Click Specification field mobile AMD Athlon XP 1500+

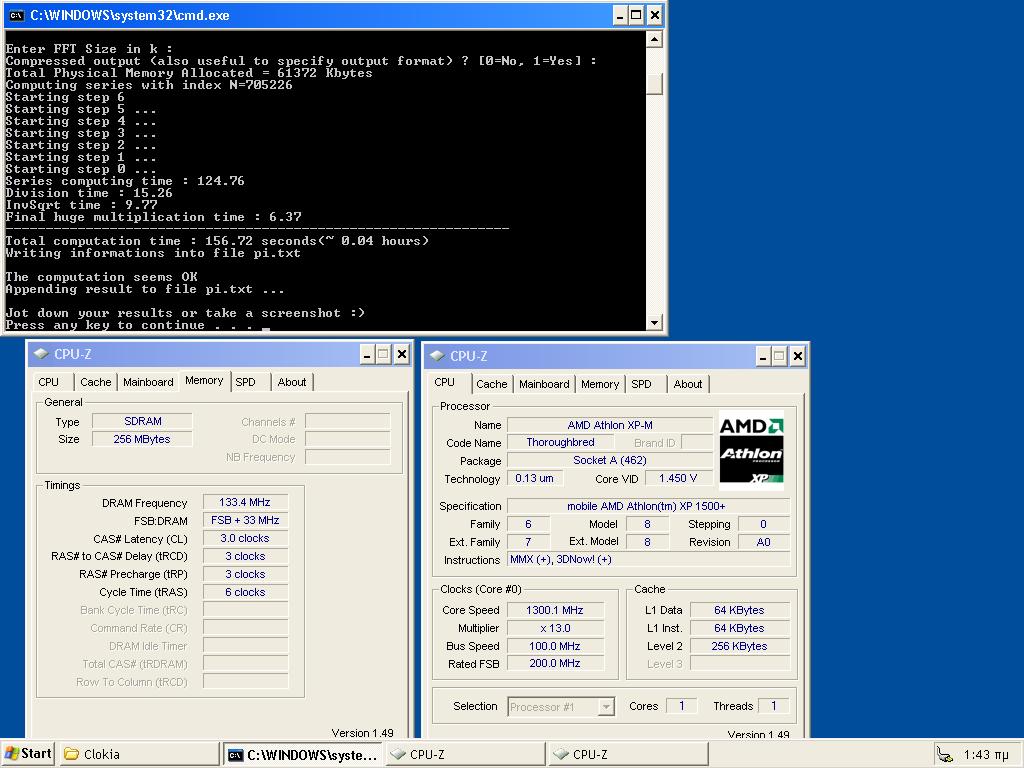648,506
